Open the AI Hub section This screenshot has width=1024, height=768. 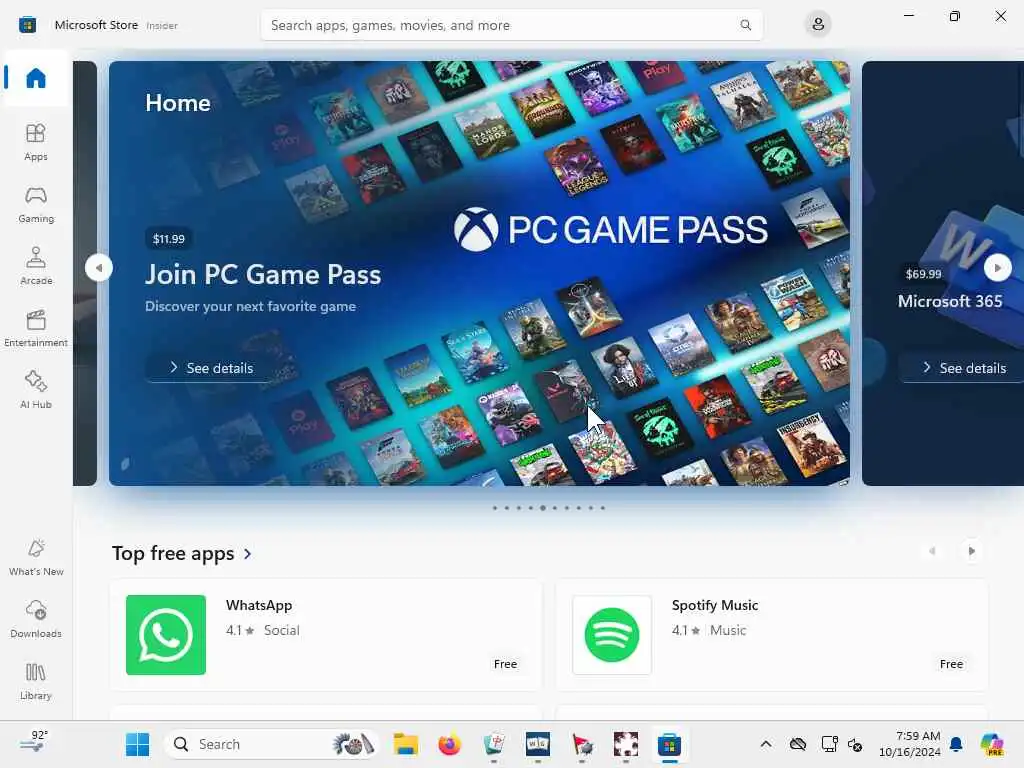tap(36, 391)
